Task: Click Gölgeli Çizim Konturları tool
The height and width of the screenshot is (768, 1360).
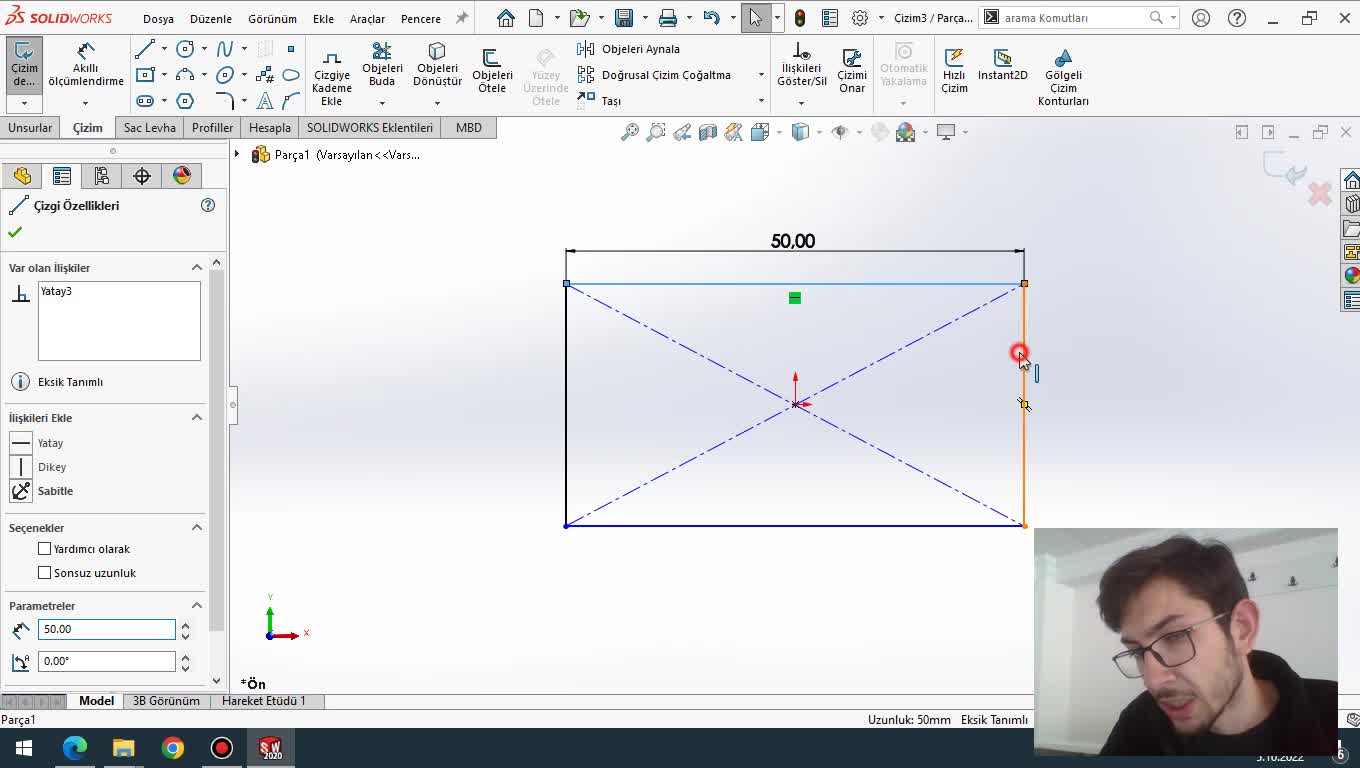Action: coord(1063,76)
